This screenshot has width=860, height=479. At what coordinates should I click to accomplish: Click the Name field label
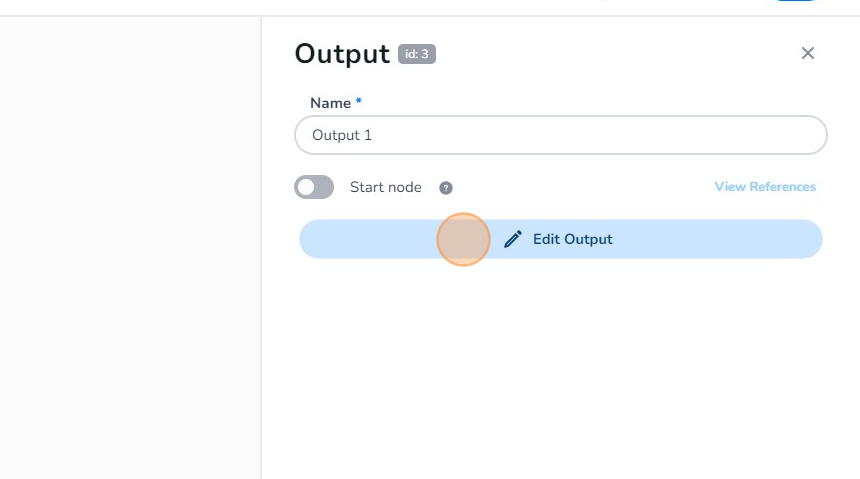coord(330,103)
